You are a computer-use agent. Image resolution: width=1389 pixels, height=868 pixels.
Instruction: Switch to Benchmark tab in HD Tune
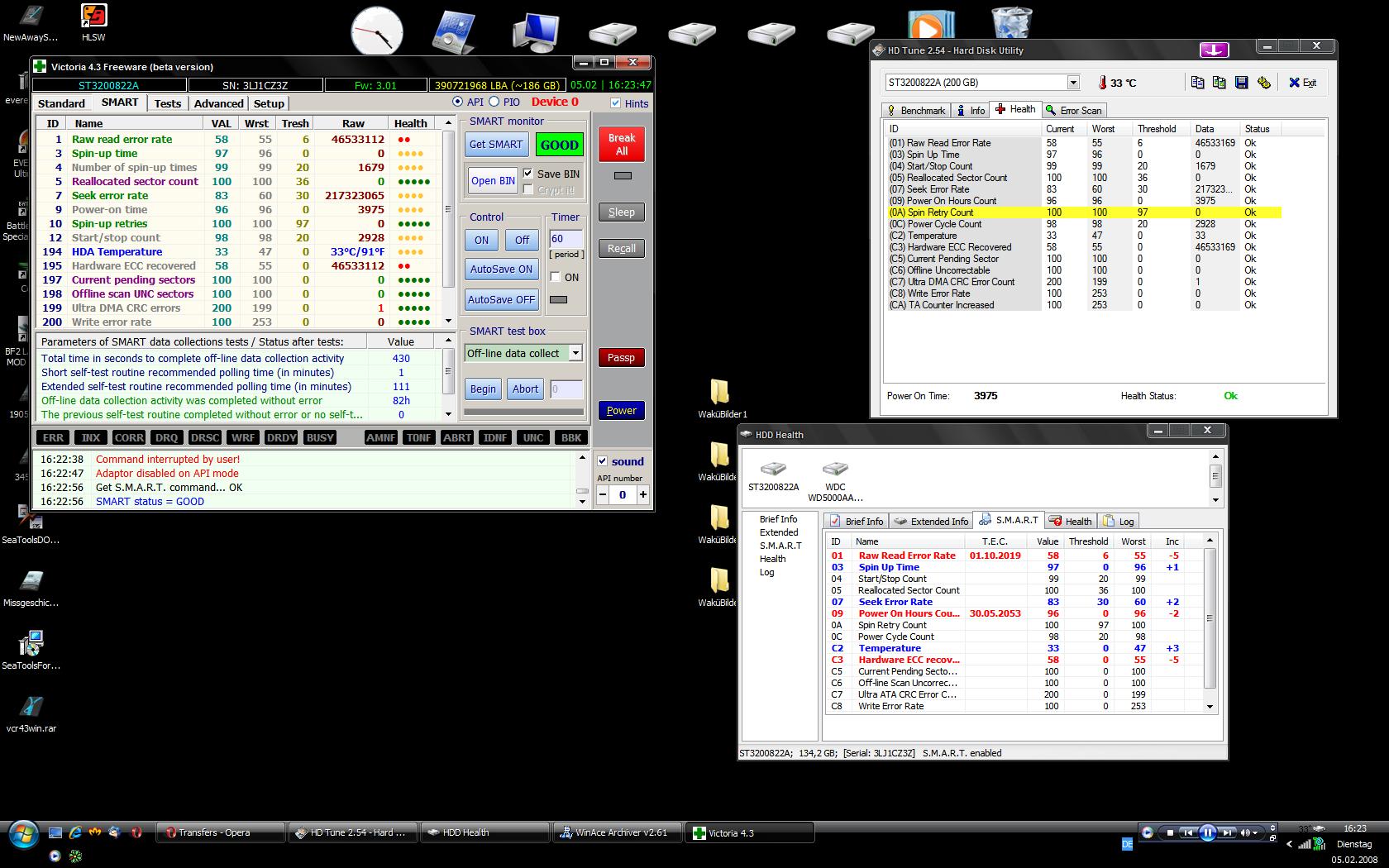[915, 110]
